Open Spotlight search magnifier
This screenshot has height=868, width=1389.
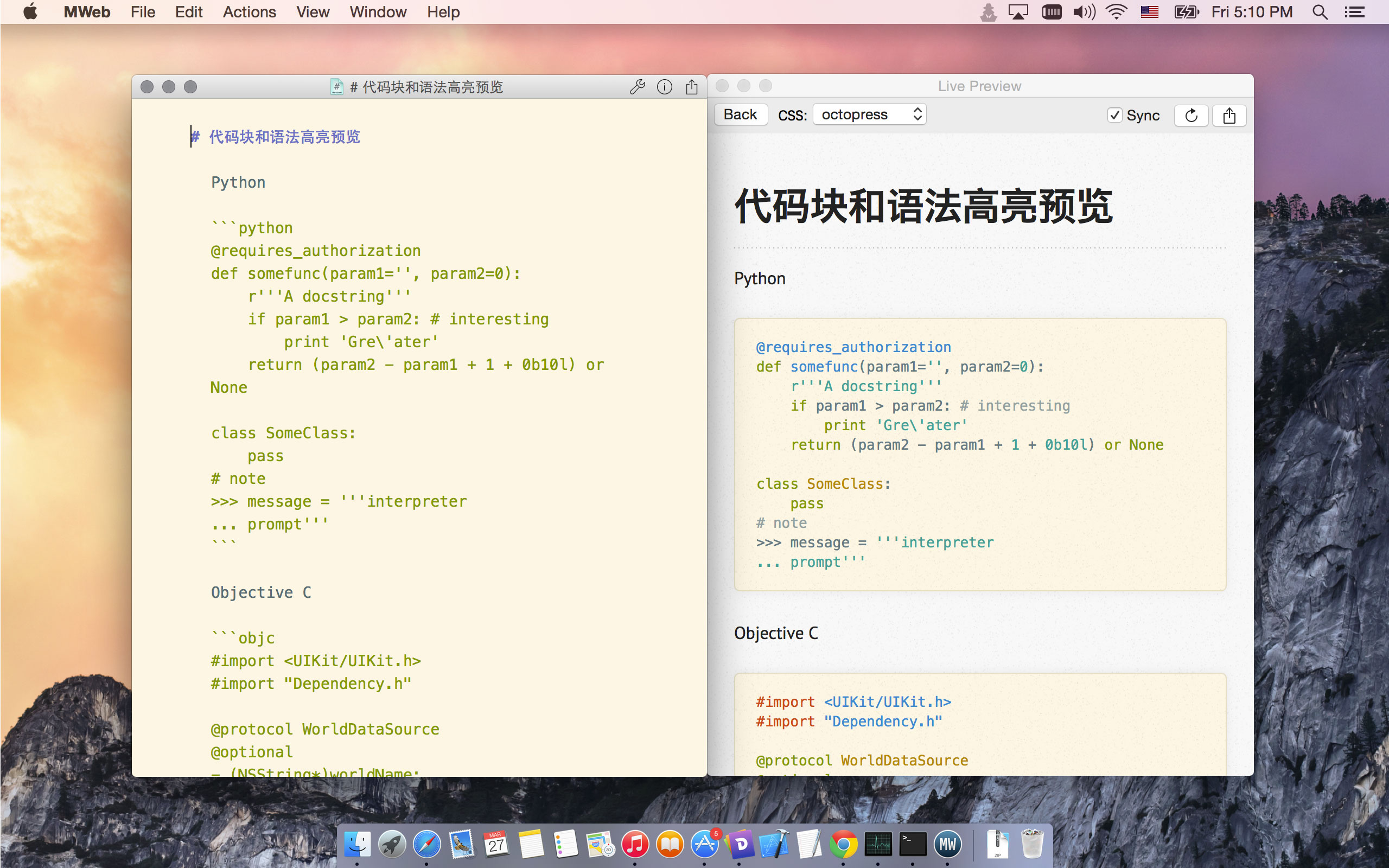click(1320, 12)
